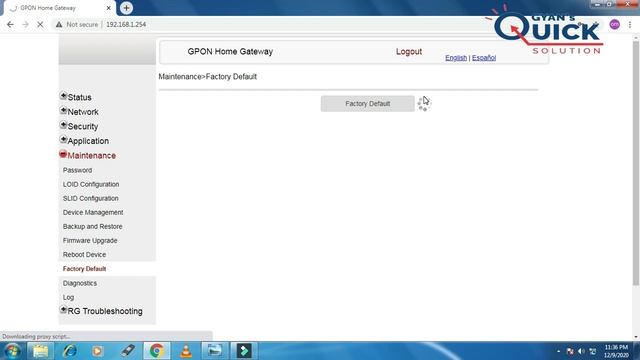Click the Logout link
Viewport: 640px width, 360px height.
409,52
